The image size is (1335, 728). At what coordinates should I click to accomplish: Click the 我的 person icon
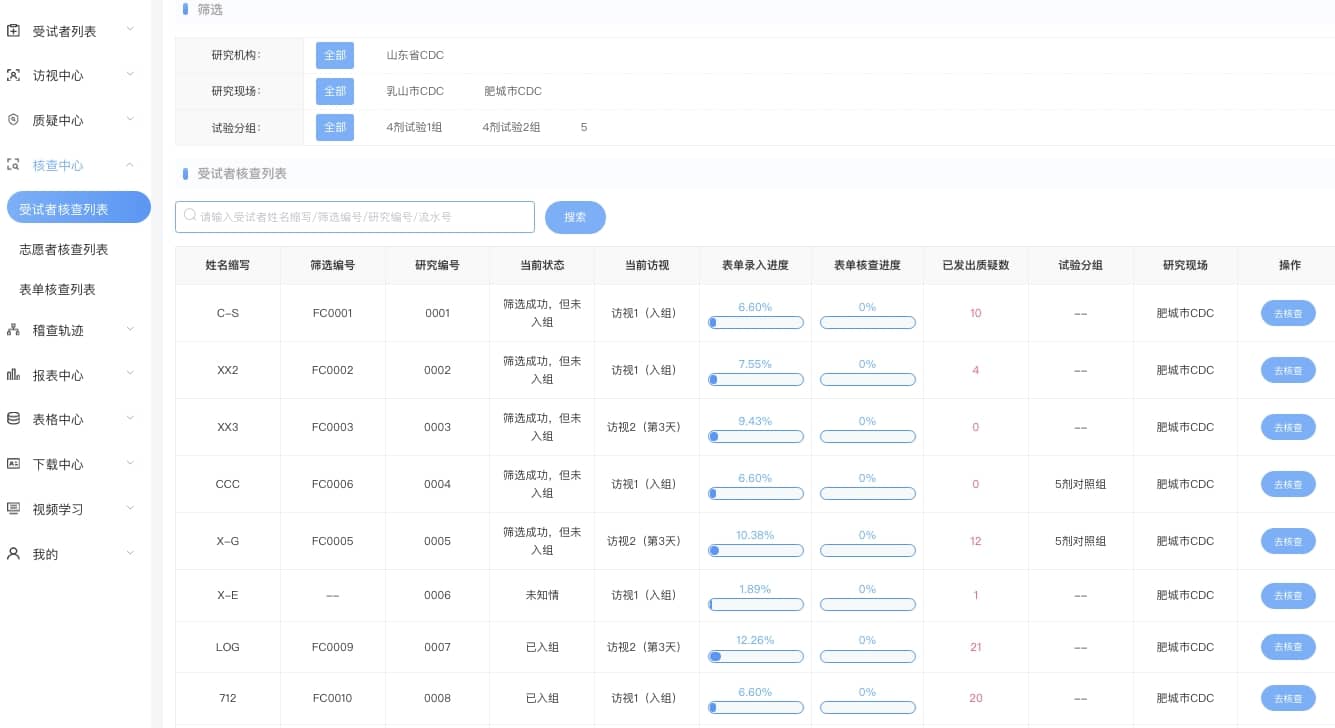[x=13, y=554]
